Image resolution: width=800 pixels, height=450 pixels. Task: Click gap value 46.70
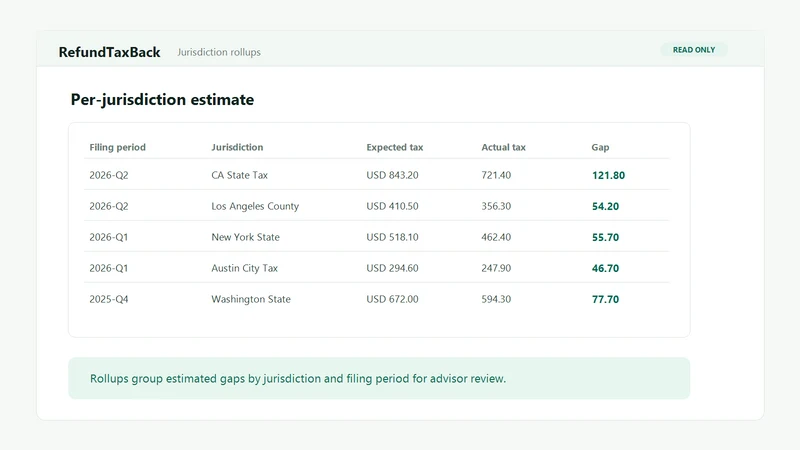click(x=605, y=269)
